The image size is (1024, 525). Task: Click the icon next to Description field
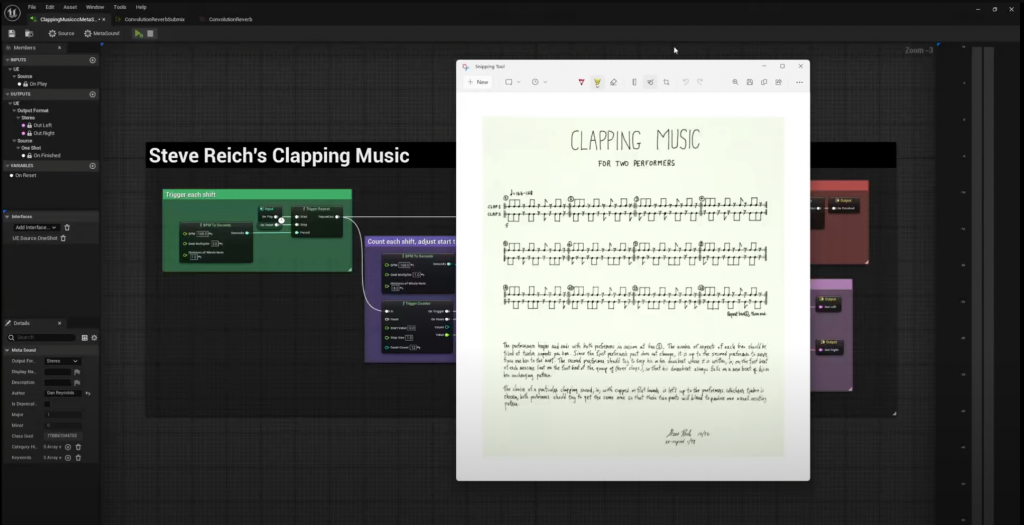[77, 383]
